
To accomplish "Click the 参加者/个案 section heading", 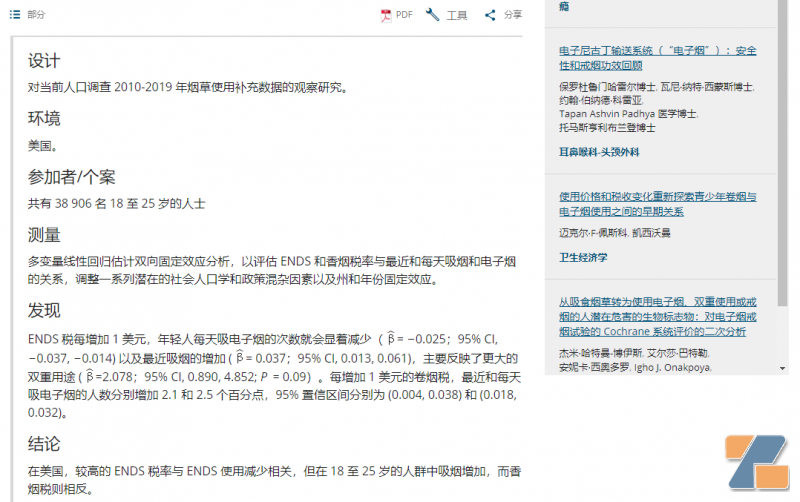I will click(71, 177).
